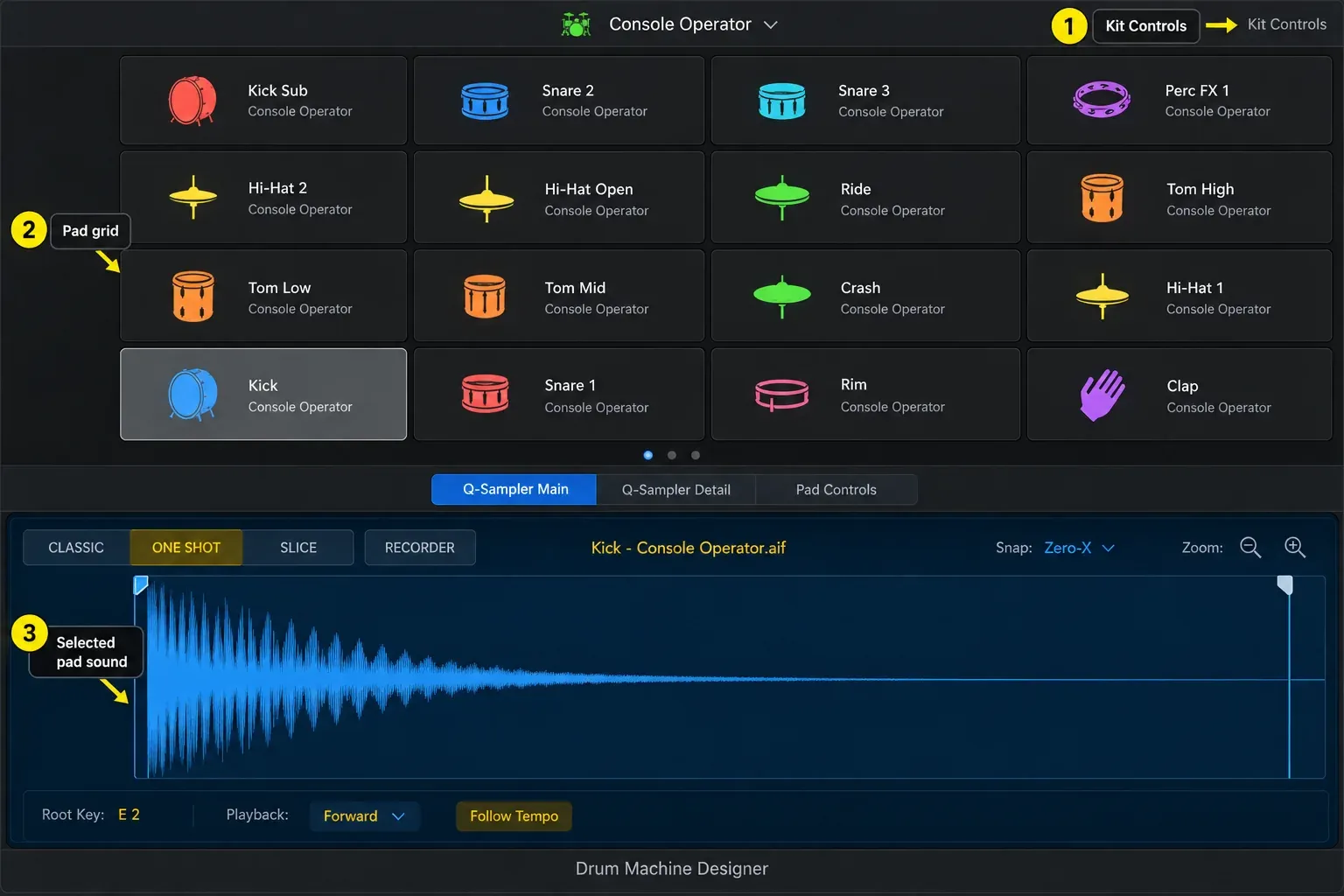Enable the Recorder mode
Image resolution: width=1344 pixels, height=896 pixels.
(420, 548)
